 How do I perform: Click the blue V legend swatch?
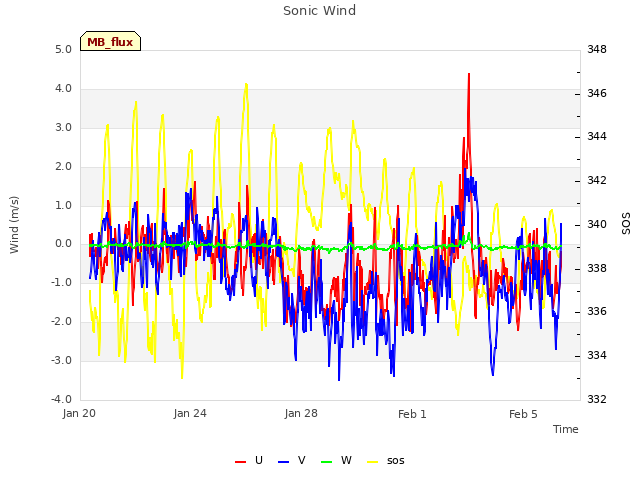[283, 462]
